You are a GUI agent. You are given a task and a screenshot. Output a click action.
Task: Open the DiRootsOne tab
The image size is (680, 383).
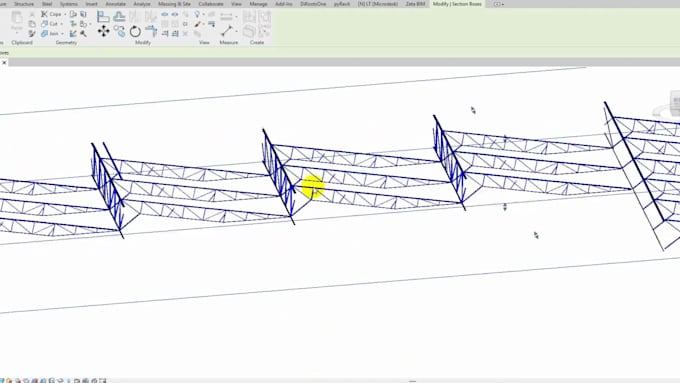(313, 4)
